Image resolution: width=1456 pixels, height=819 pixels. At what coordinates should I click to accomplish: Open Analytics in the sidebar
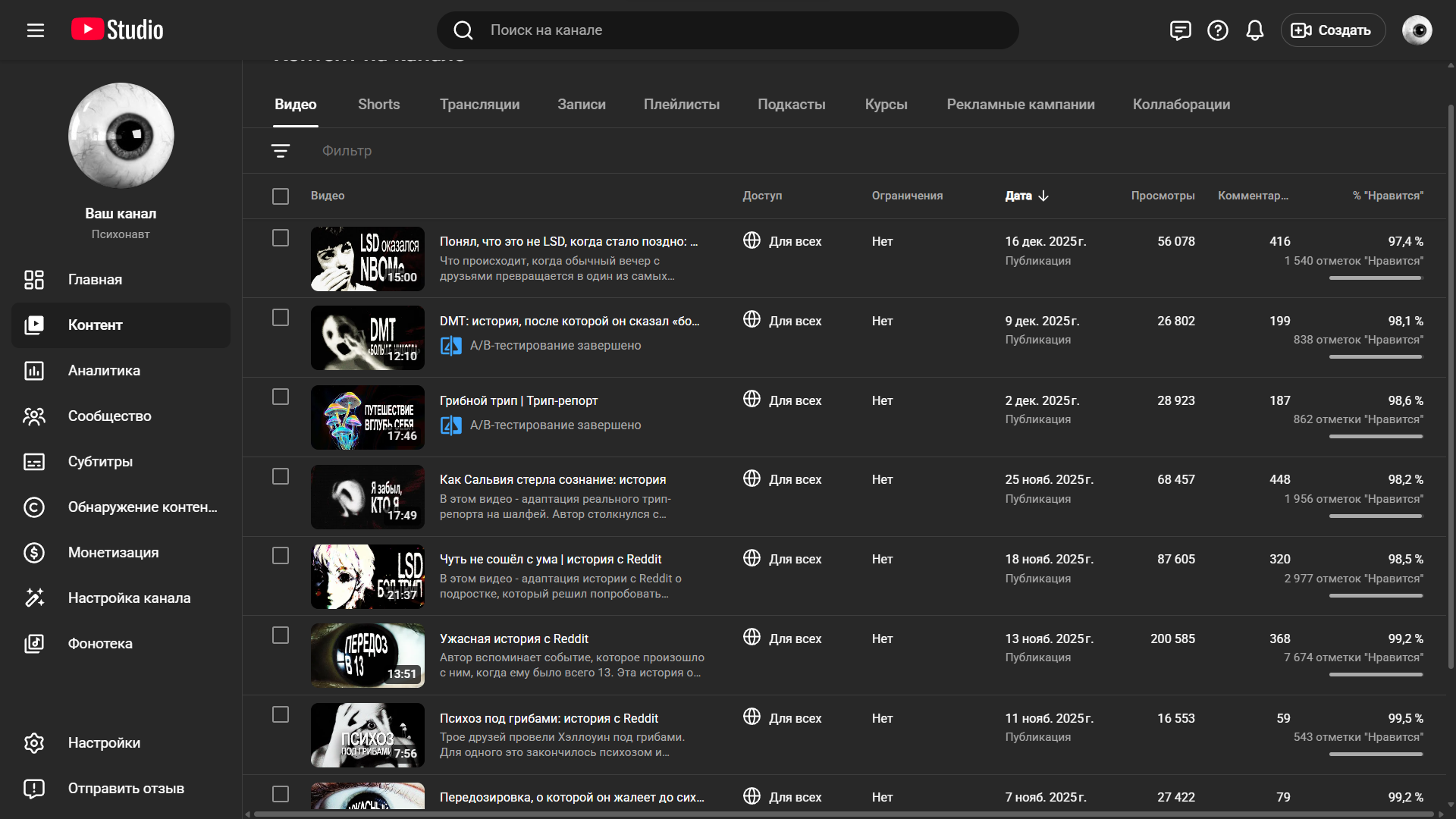tap(104, 371)
